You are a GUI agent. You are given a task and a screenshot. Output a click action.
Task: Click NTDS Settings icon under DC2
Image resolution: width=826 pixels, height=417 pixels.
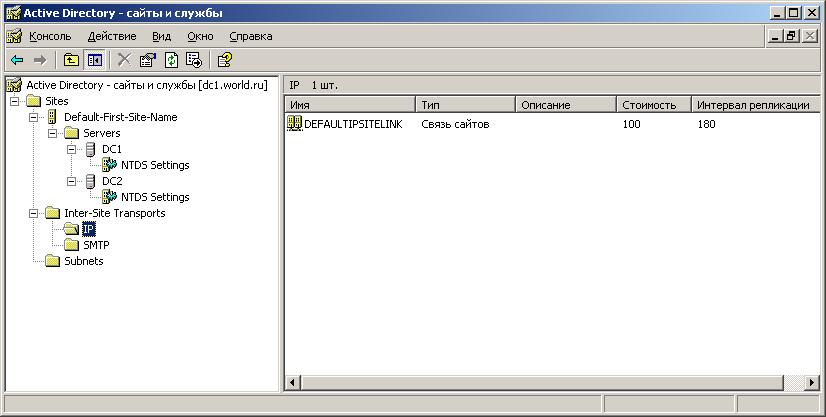tap(110, 197)
